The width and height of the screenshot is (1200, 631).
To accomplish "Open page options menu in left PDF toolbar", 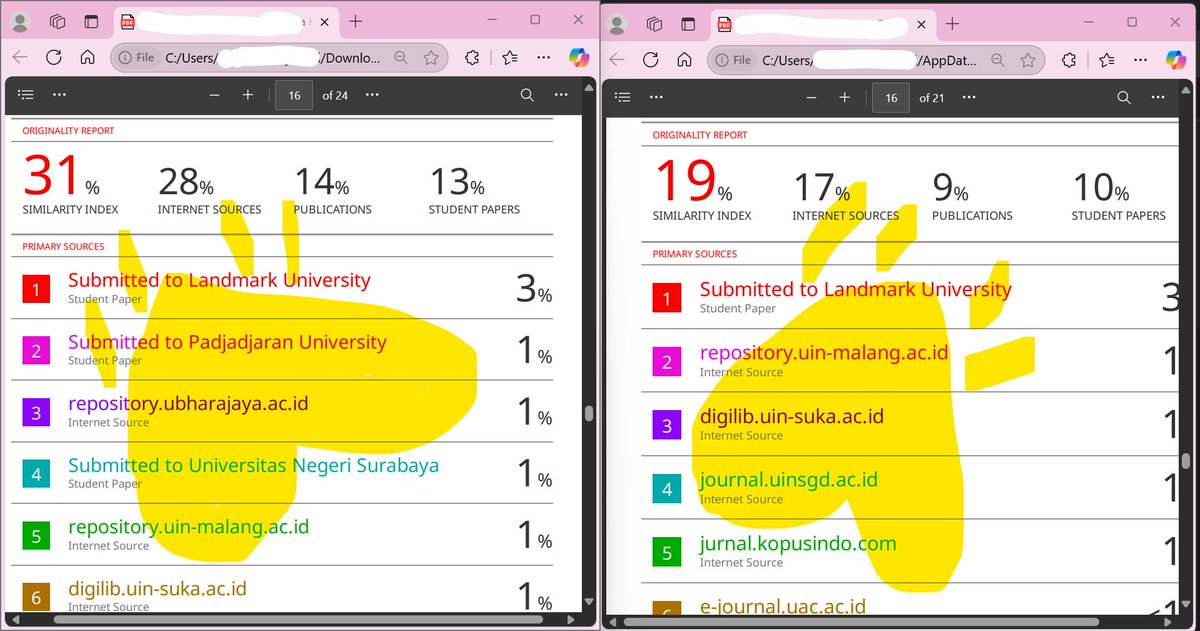I will pos(372,95).
